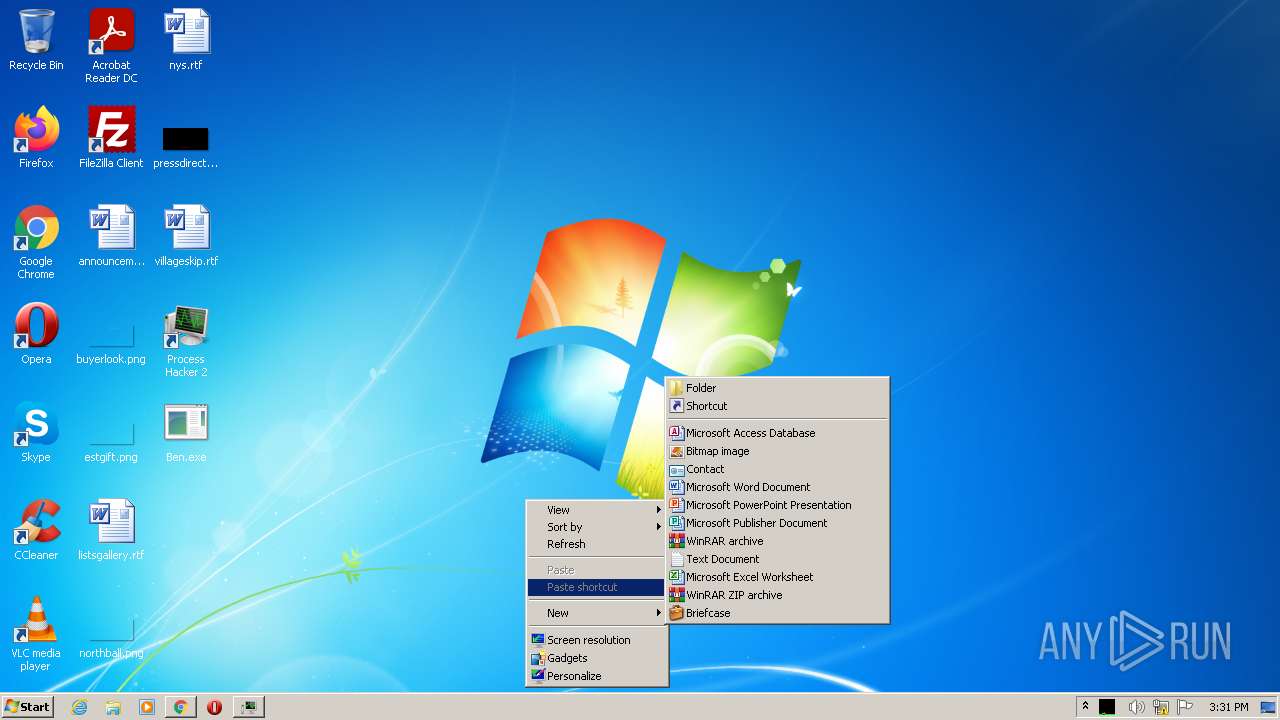Create new Microsoft Excel Worksheet

(777, 577)
